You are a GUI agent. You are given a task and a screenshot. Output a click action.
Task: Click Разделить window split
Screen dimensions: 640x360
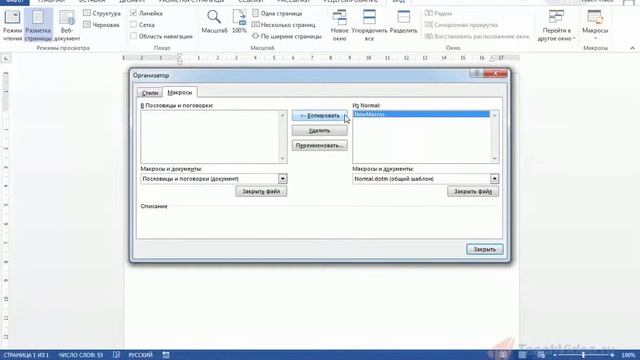coord(404,22)
